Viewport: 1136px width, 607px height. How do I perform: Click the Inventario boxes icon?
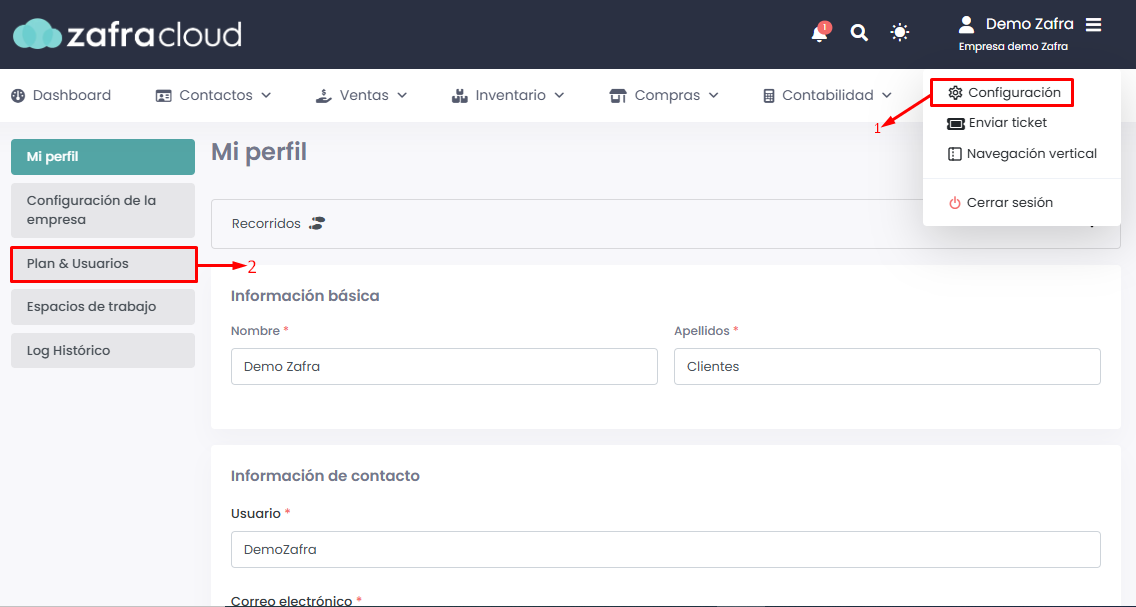click(459, 96)
